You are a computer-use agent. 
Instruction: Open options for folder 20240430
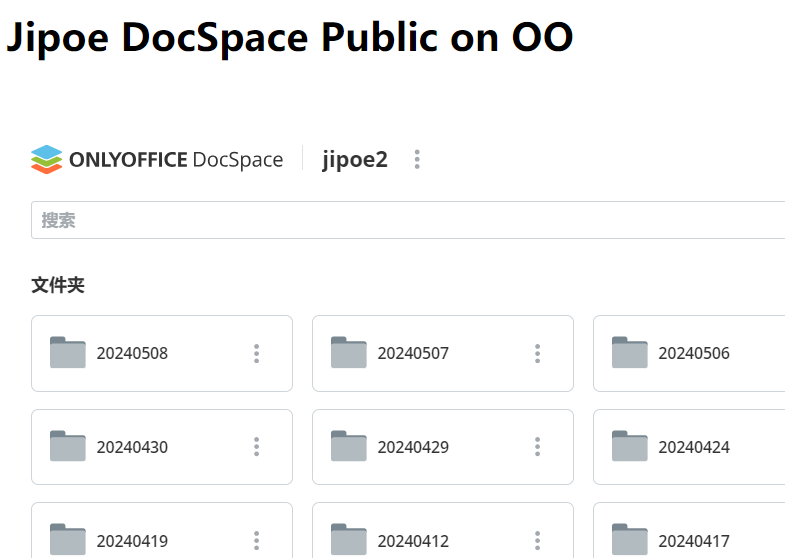[x=256, y=447]
